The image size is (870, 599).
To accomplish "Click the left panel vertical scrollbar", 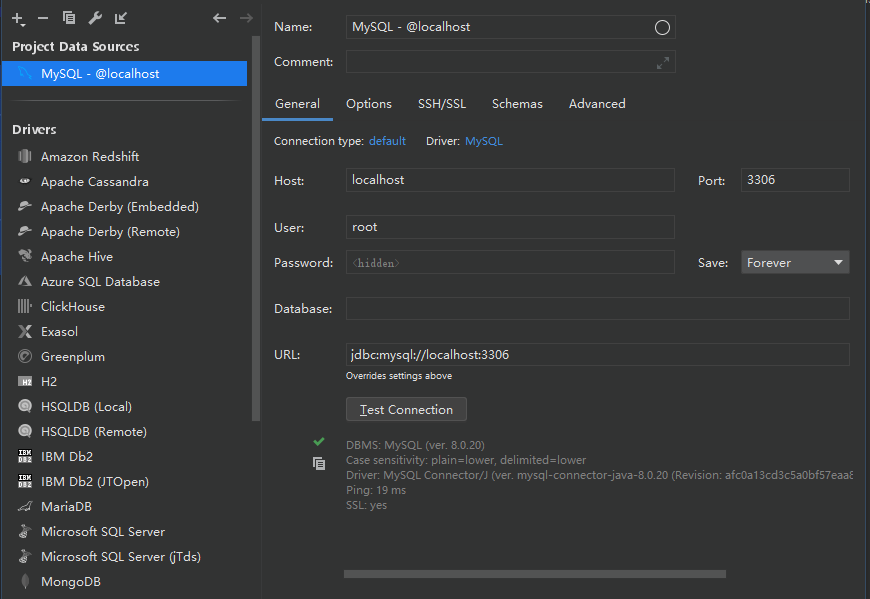I will (256, 227).
